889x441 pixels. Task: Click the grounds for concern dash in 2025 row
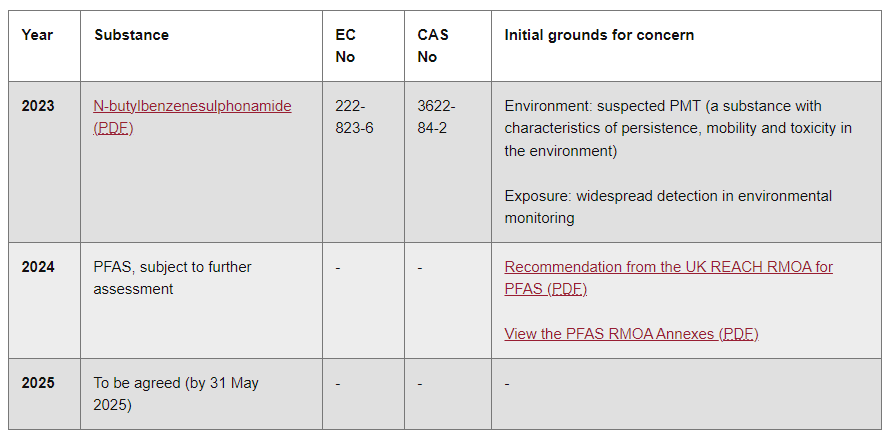click(507, 384)
